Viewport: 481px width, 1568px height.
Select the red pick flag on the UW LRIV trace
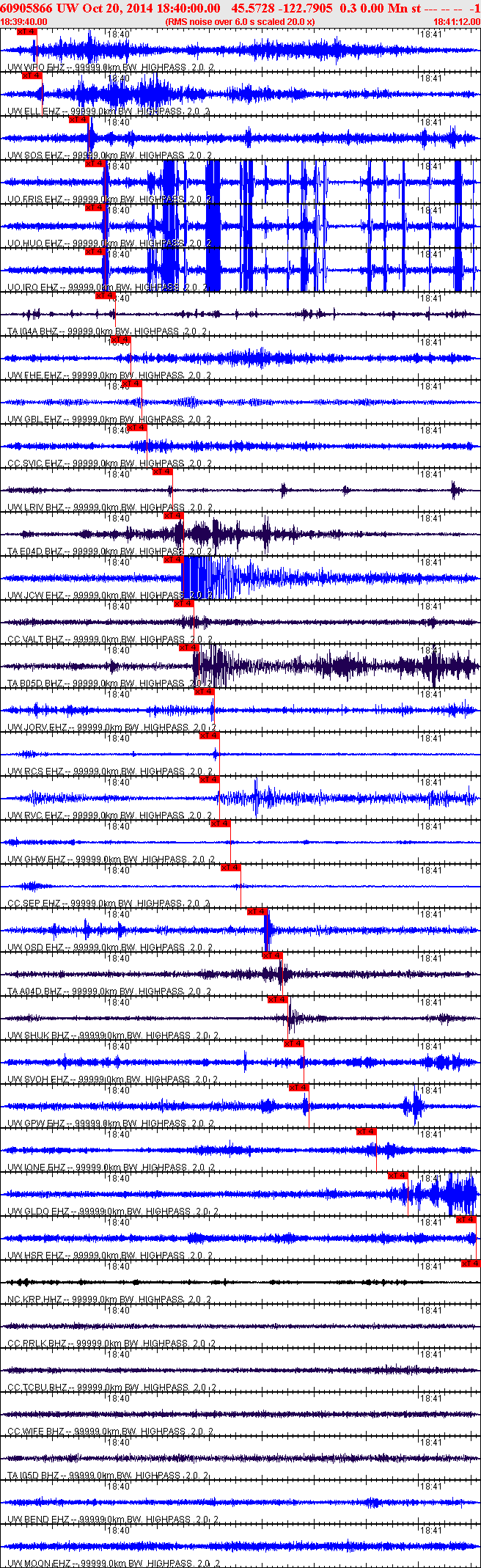163,472
